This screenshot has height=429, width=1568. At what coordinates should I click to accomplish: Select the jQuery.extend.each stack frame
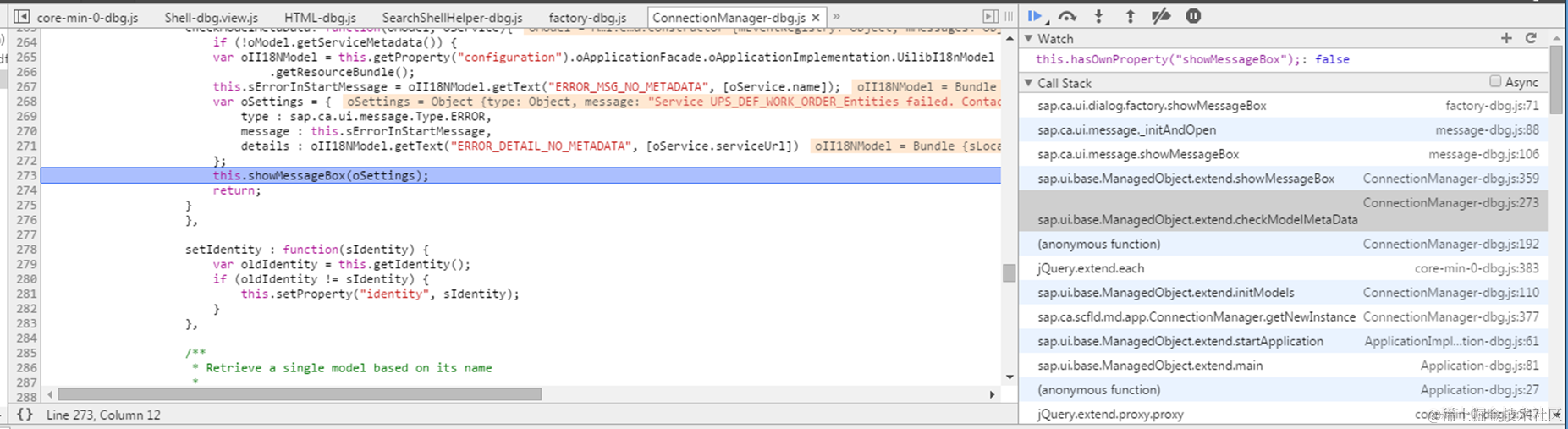(x=1284, y=268)
